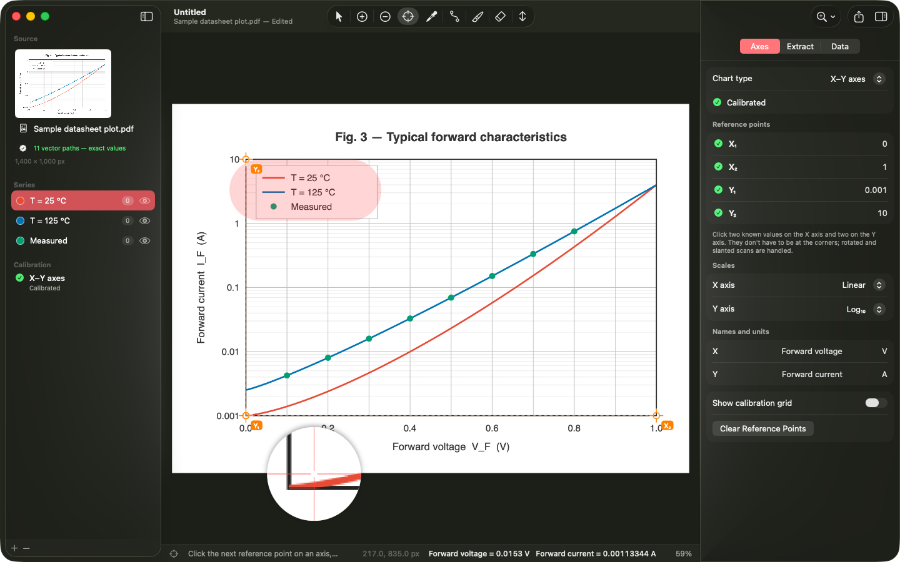Select the T = 25 °C series row
900x562 pixels.
pos(83,200)
